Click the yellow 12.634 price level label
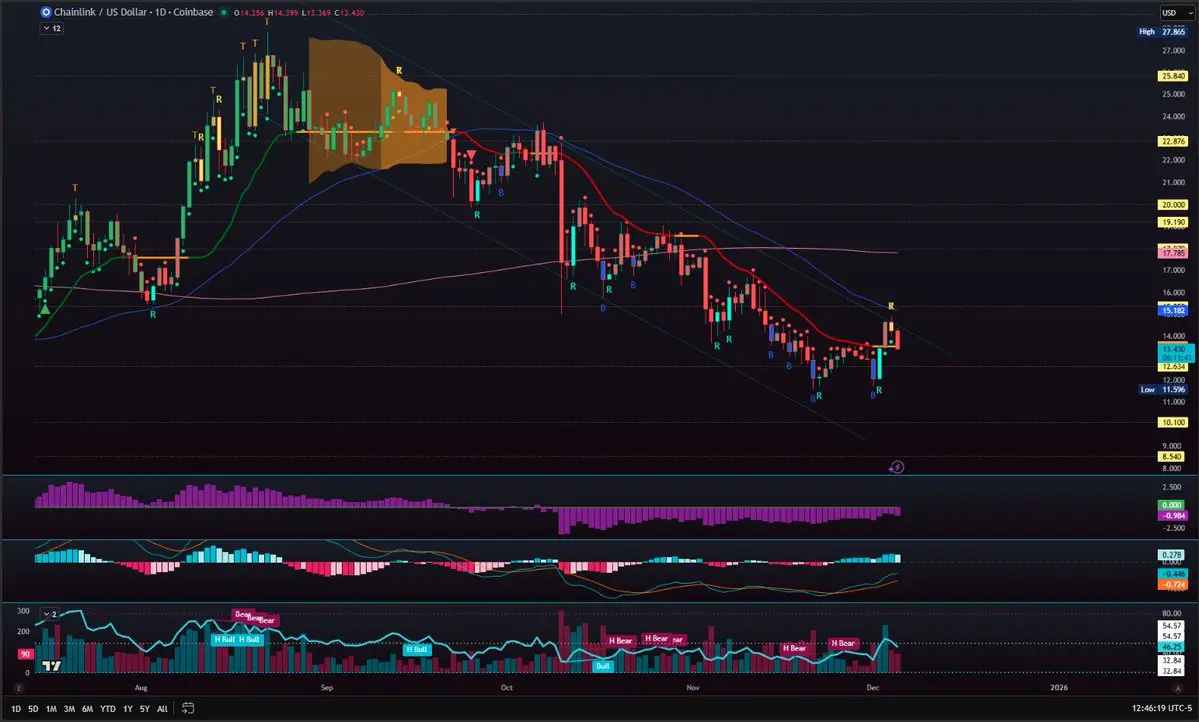The width and height of the screenshot is (1199, 722). click(1173, 367)
